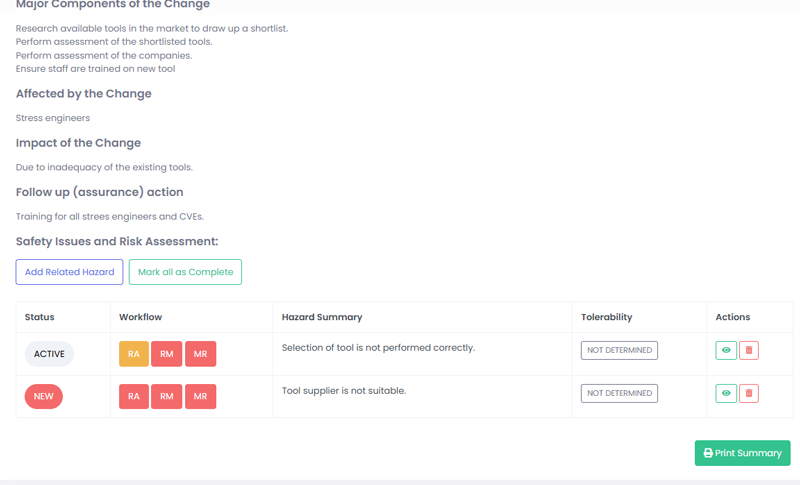The image size is (800, 485).
Task: Click the MR badge in NEW row
Action: tap(200, 397)
